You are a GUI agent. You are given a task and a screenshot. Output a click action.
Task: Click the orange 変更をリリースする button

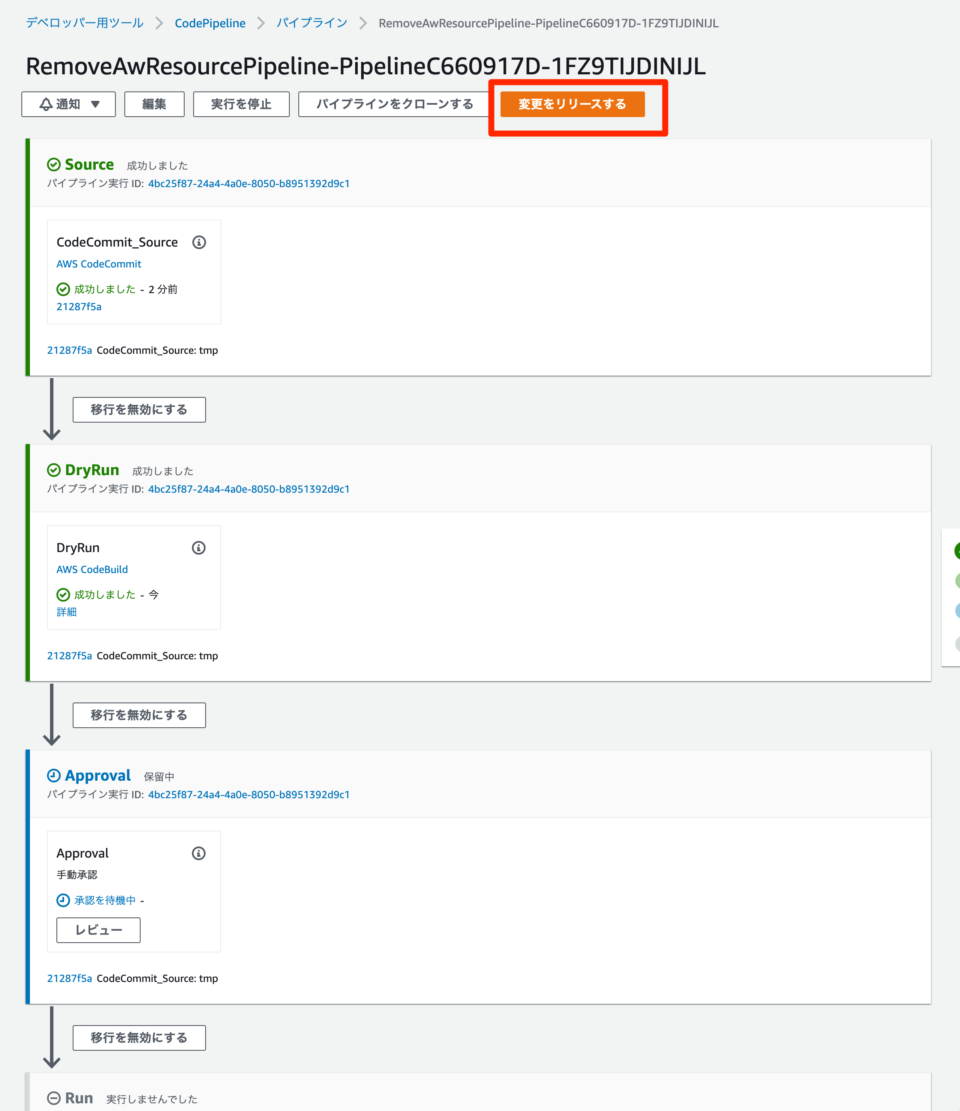tap(572, 104)
